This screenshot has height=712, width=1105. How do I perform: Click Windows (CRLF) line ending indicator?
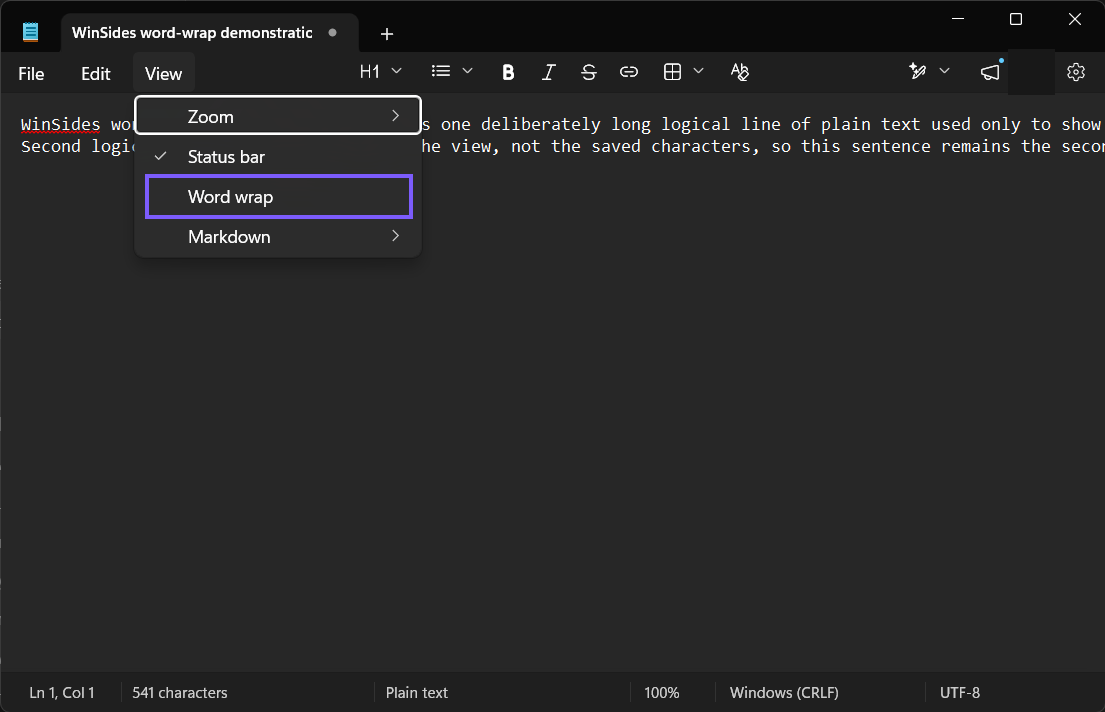[x=784, y=692]
